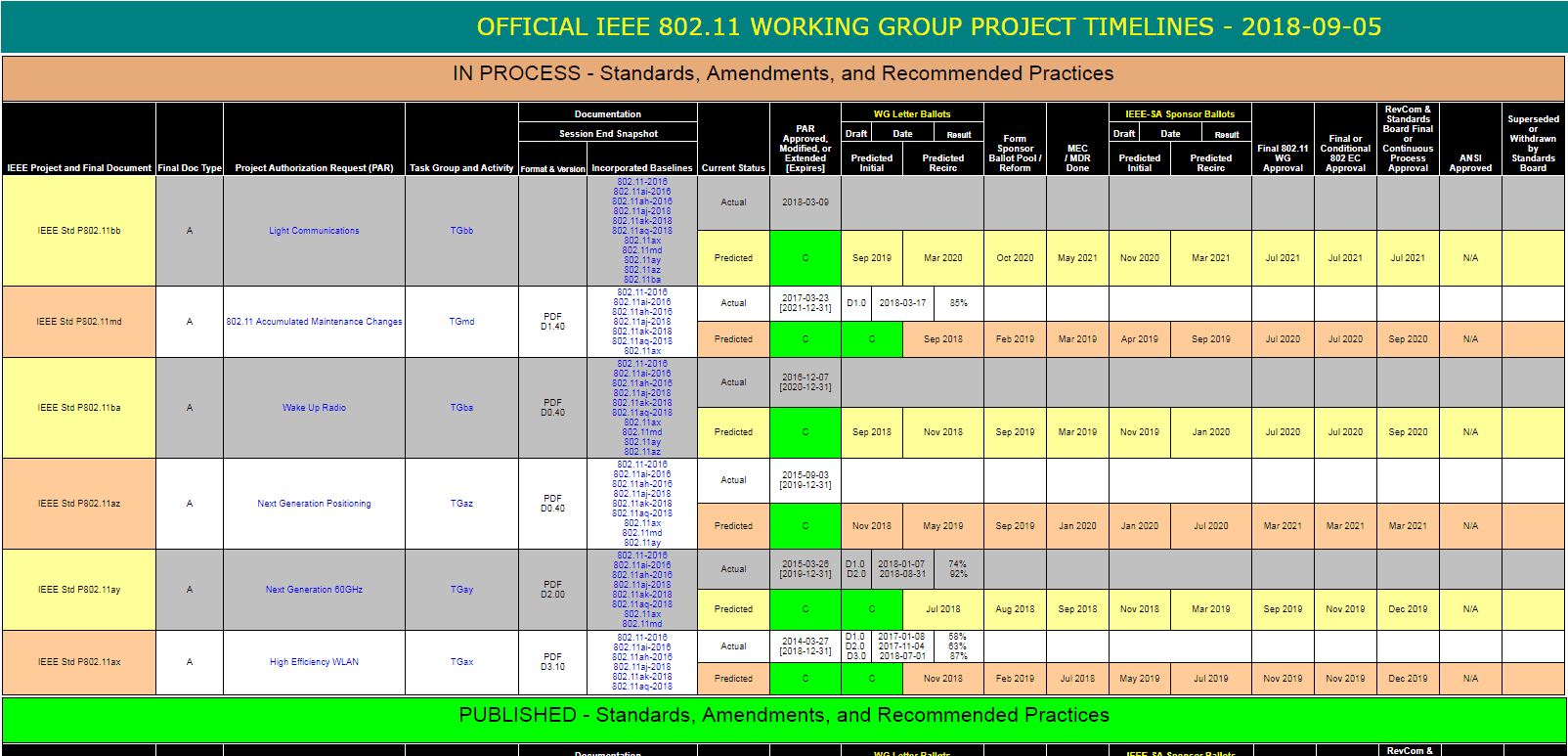This screenshot has height=756, width=1568.
Task: Click the WG Letter Ballots header
Action: click(912, 114)
